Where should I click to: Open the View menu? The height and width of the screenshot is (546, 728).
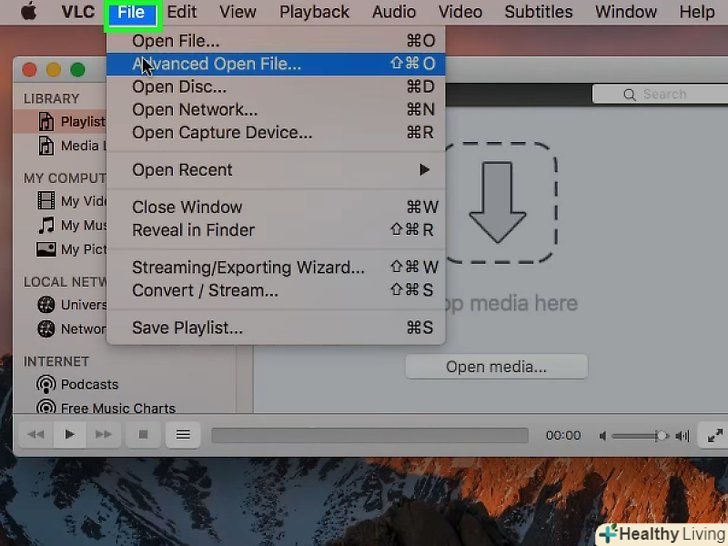click(238, 12)
